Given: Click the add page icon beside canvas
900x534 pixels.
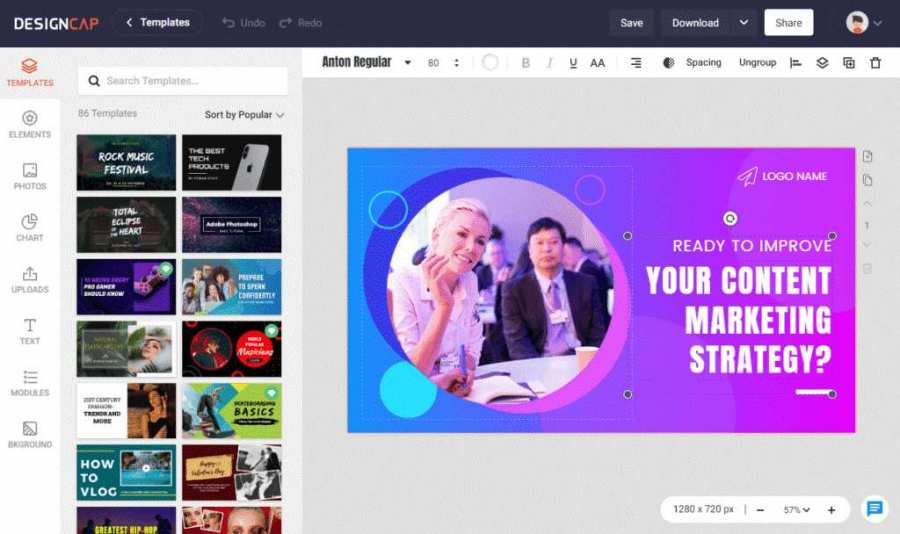Looking at the screenshot, I should [x=867, y=156].
